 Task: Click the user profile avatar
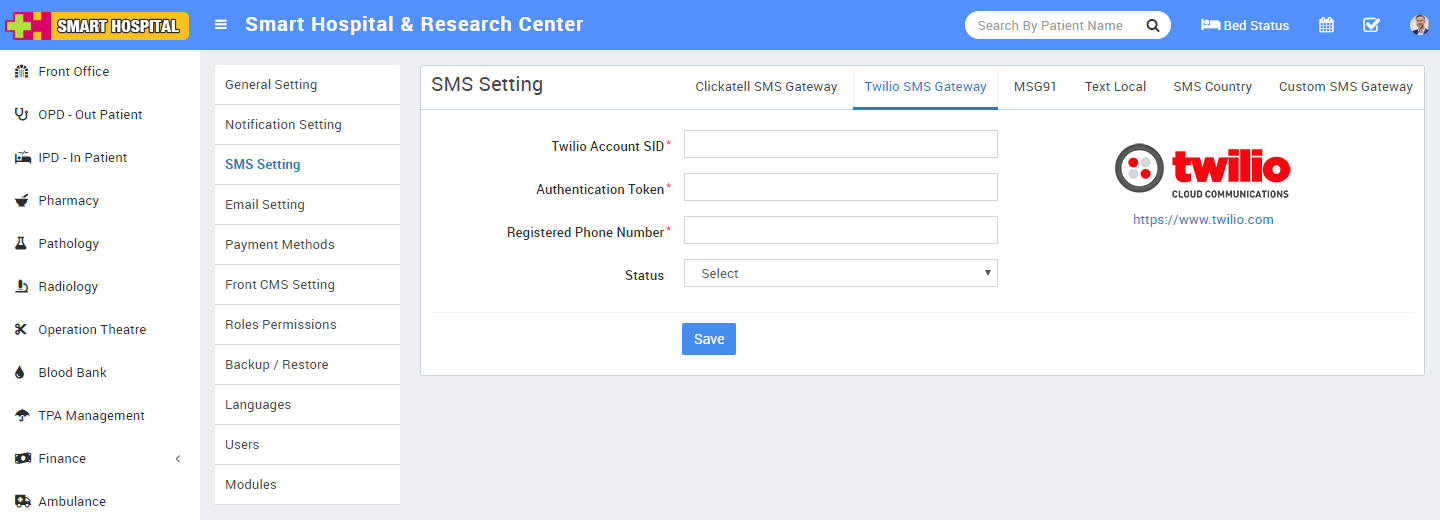pos(1419,25)
